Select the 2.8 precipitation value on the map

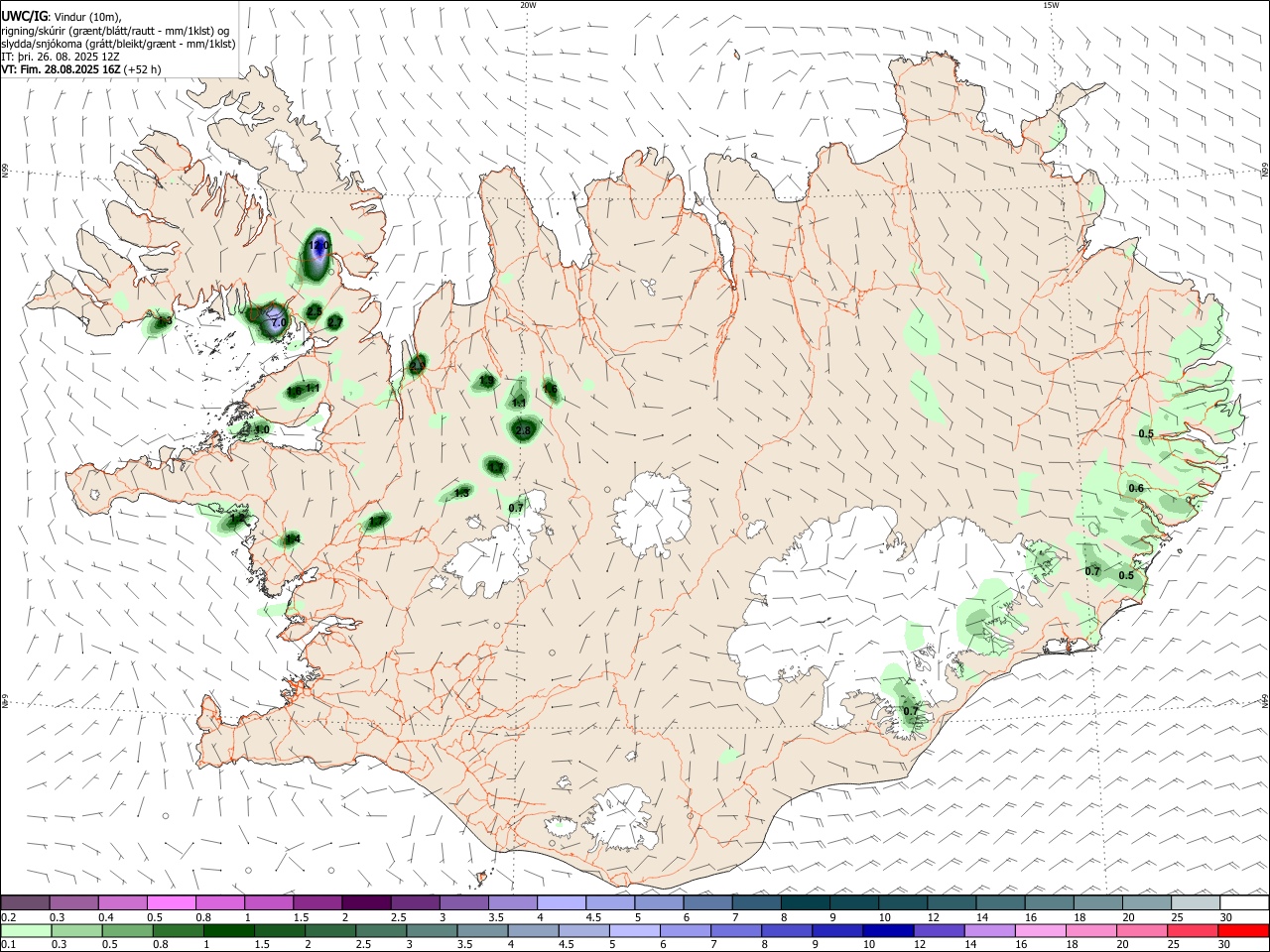coord(525,429)
